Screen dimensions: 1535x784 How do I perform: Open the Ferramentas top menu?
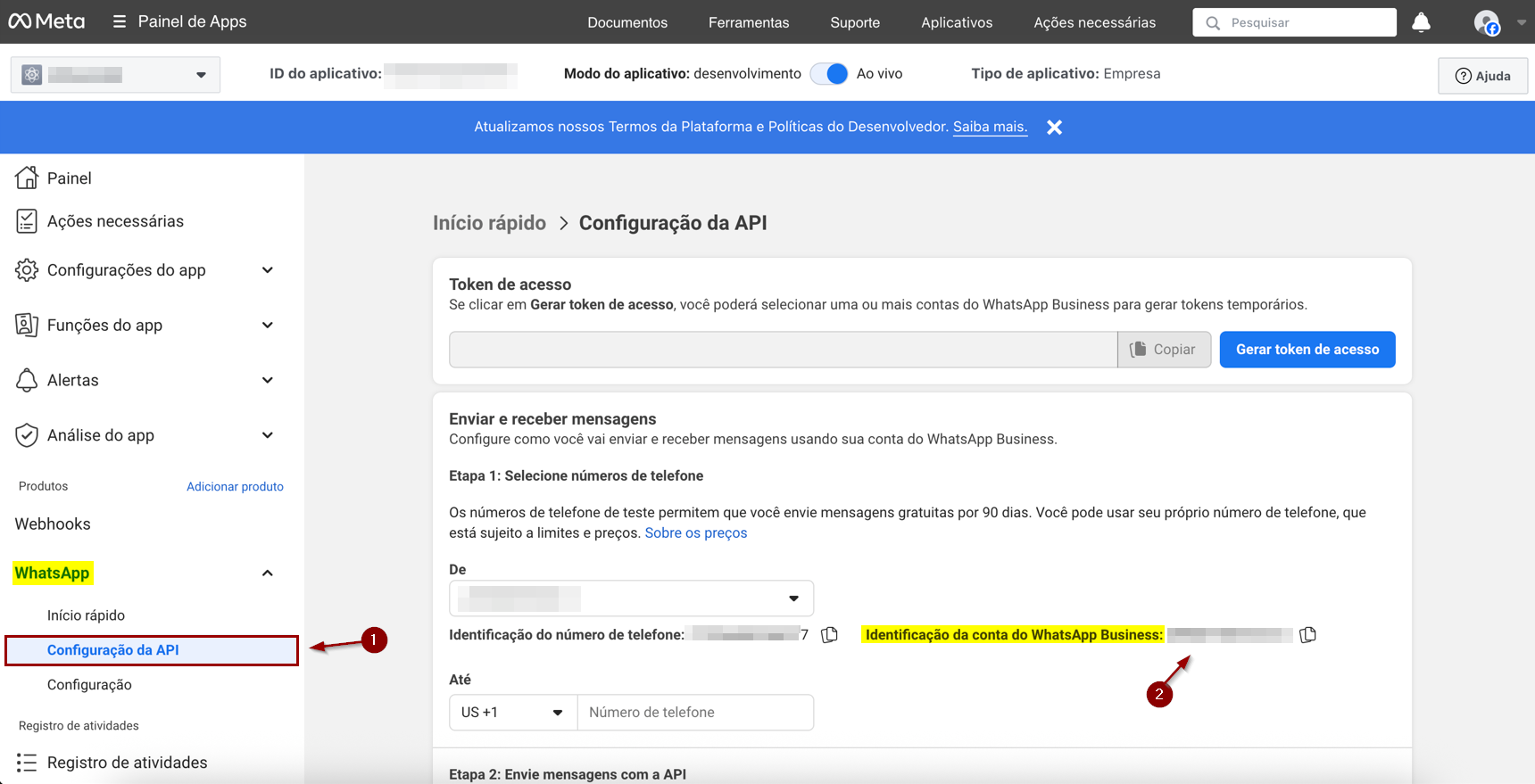(x=748, y=22)
